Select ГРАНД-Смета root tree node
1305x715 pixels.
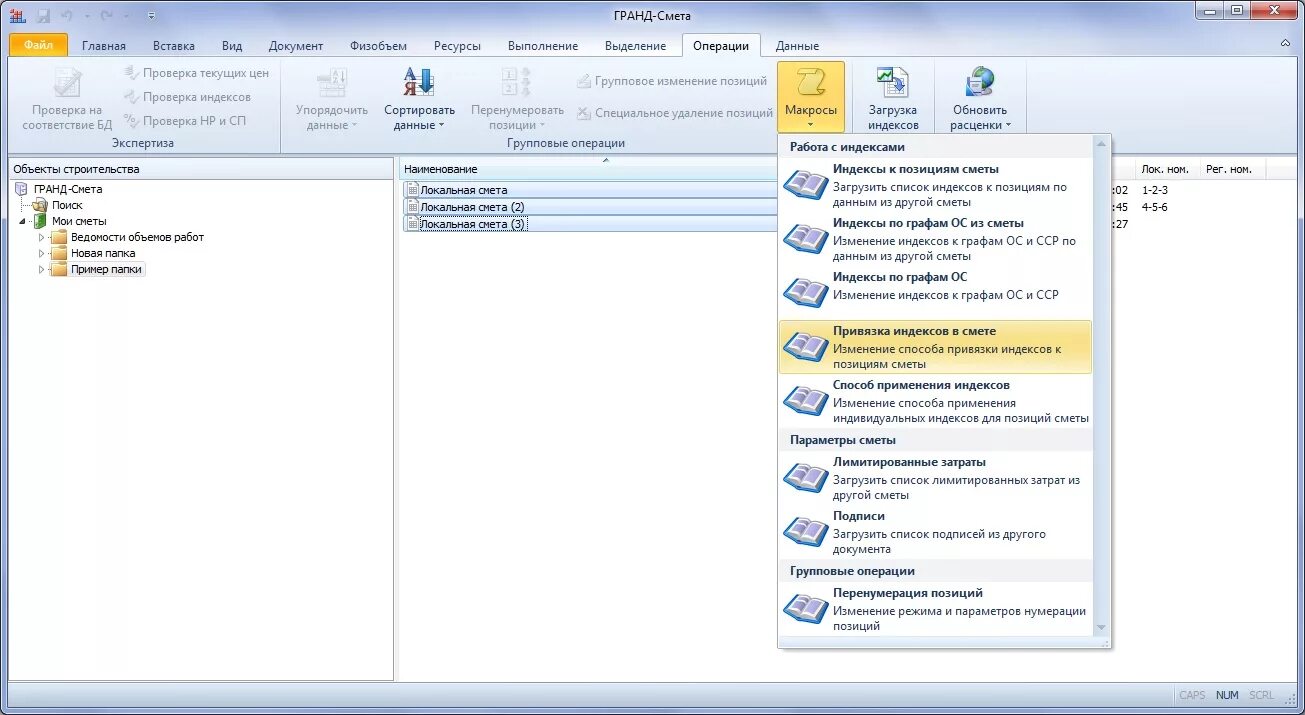68,189
